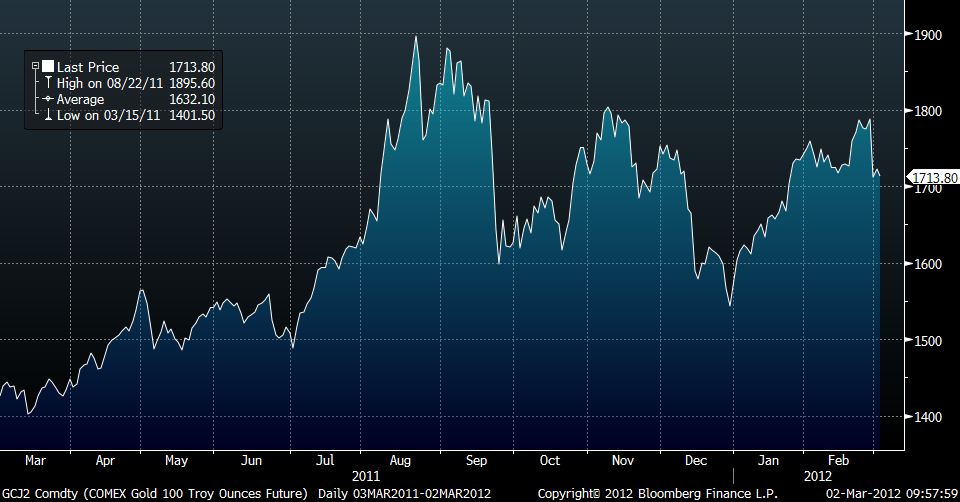
Task: Click the 2011 year label on time axis
Action: pyautogui.click(x=366, y=476)
